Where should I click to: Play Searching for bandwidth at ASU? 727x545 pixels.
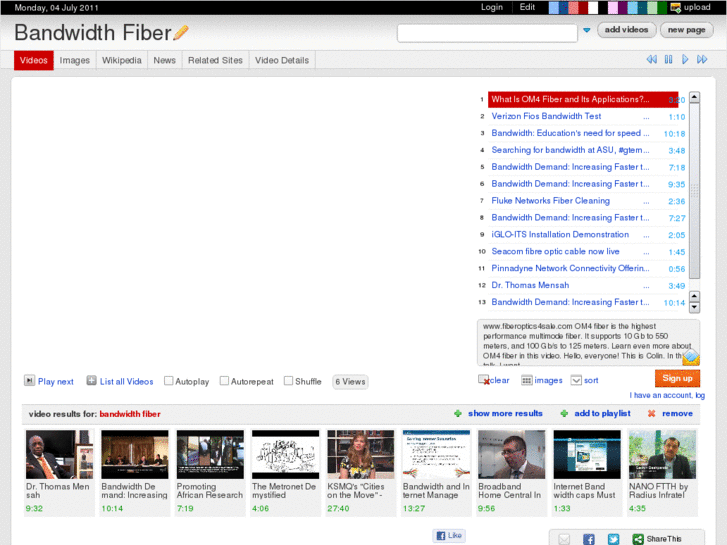[570, 150]
